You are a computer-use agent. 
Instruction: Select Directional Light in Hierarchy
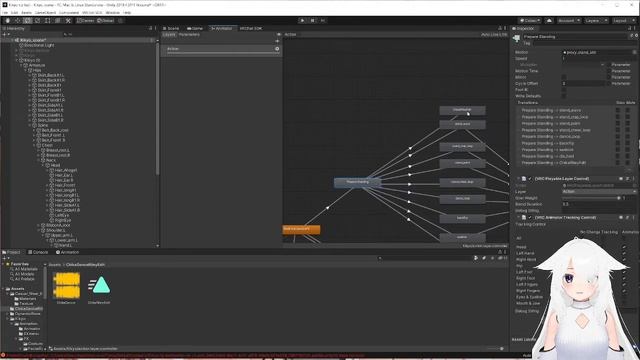pyautogui.click(x=37, y=45)
